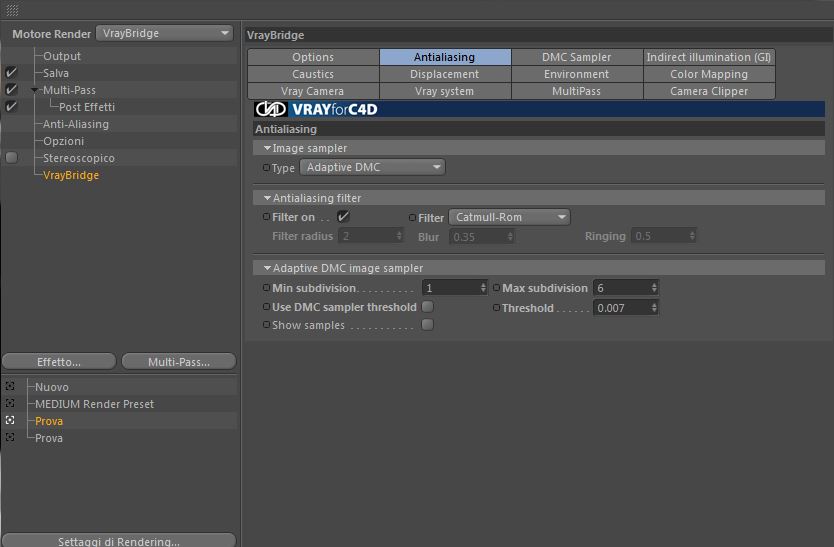Click the Max subdivision stepper arrows

[654, 288]
